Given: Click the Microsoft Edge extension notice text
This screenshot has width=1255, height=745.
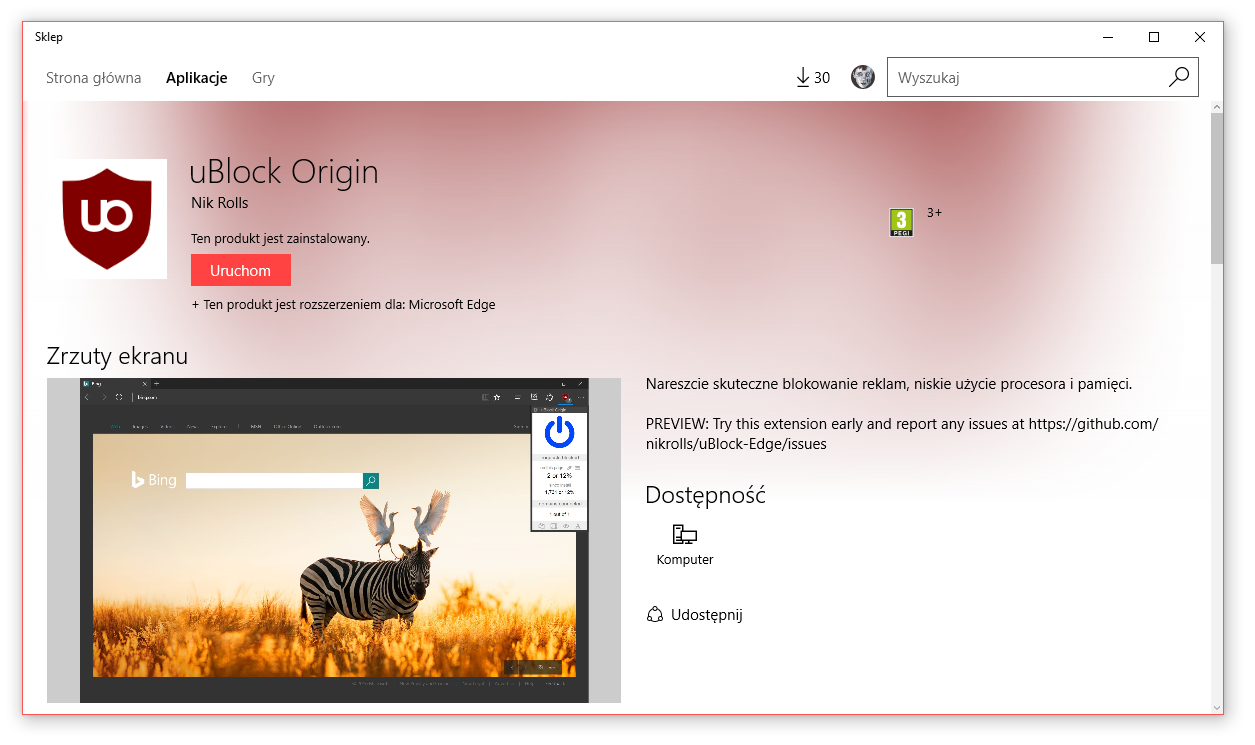Looking at the screenshot, I should tap(343, 304).
